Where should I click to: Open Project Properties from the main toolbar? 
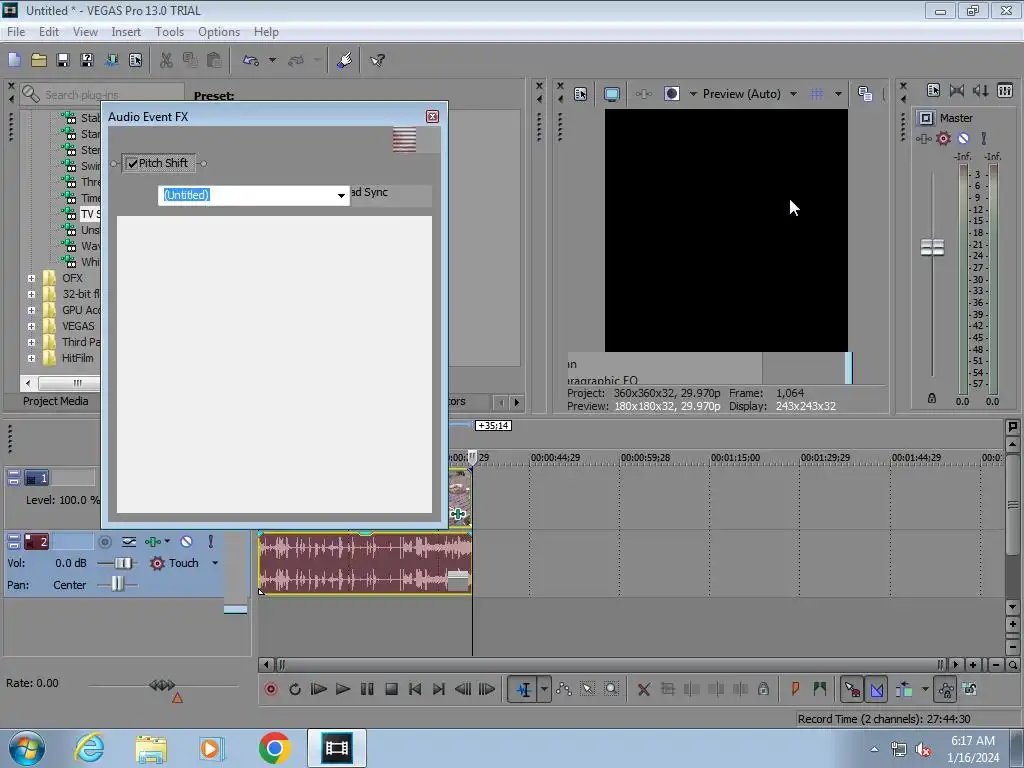tap(136, 60)
